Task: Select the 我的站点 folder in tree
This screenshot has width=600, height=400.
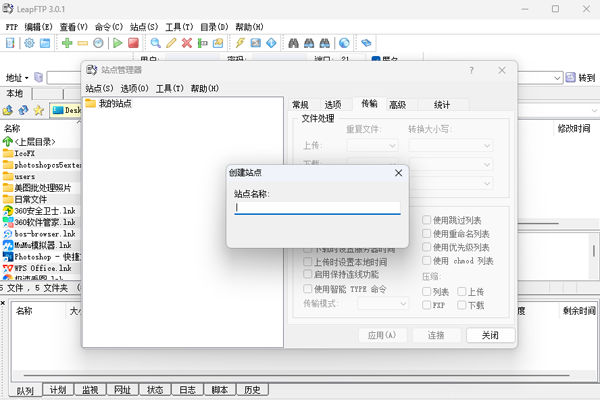Action: [x=114, y=104]
